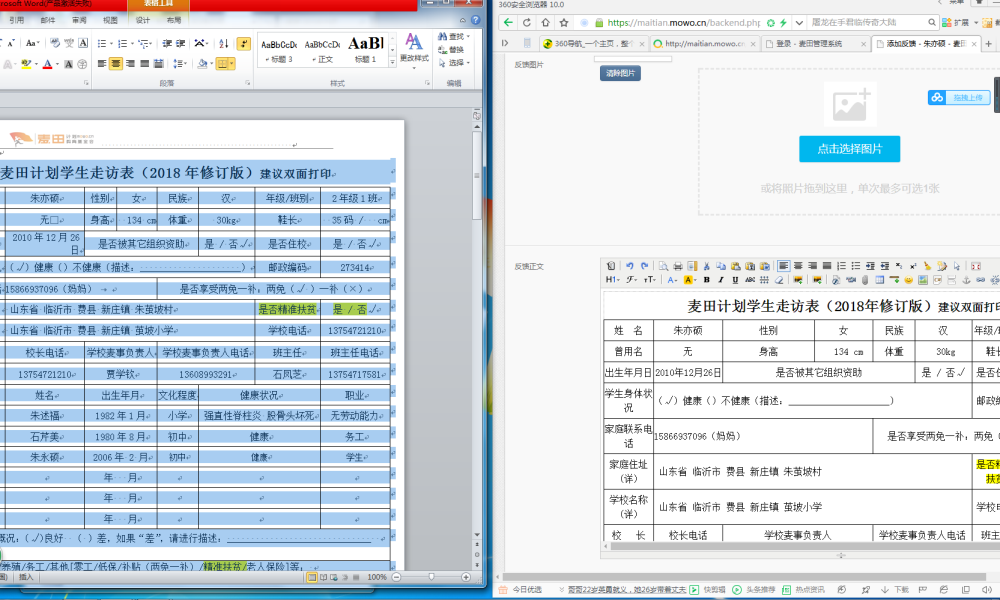Expand the Word styles gallery
Screen dimensions: 1000x600
(392, 60)
